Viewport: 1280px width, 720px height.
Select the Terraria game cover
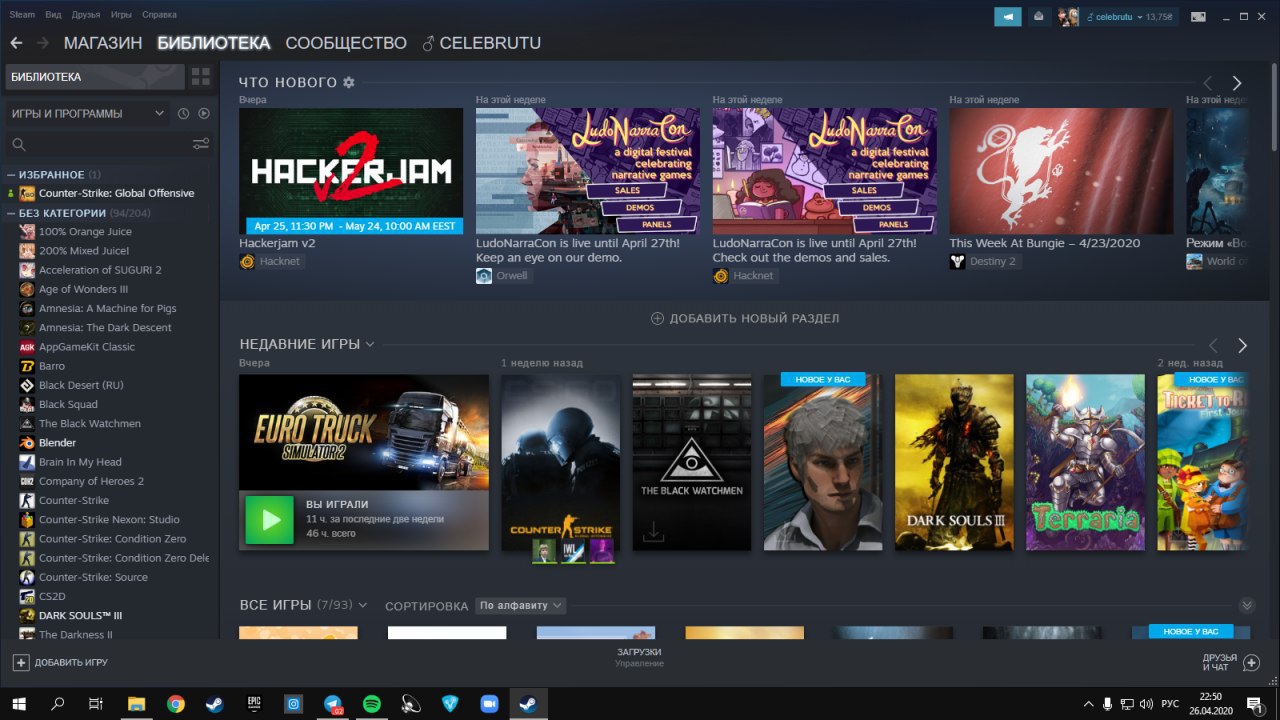(x=1085, y=462)
